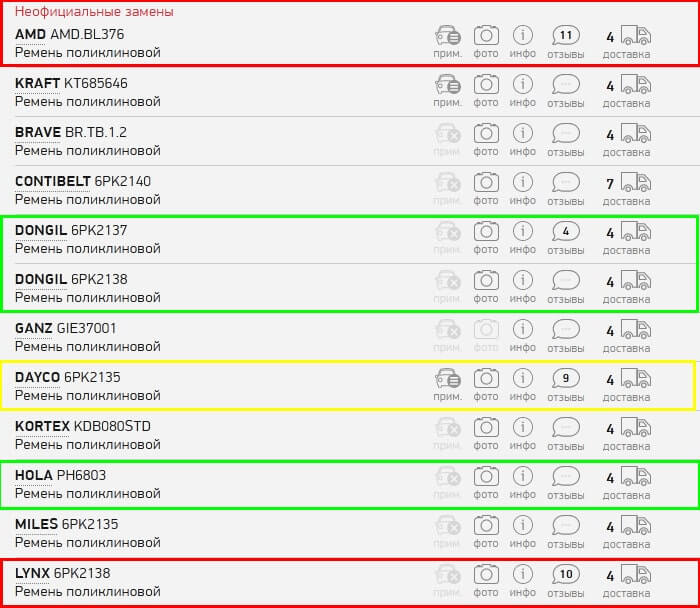Image resolution: width=700 pixels, height=608 pixels.
Task: Show 9 reviews for DAYCO 6PK2135
Action: click(x=566, y=379)
